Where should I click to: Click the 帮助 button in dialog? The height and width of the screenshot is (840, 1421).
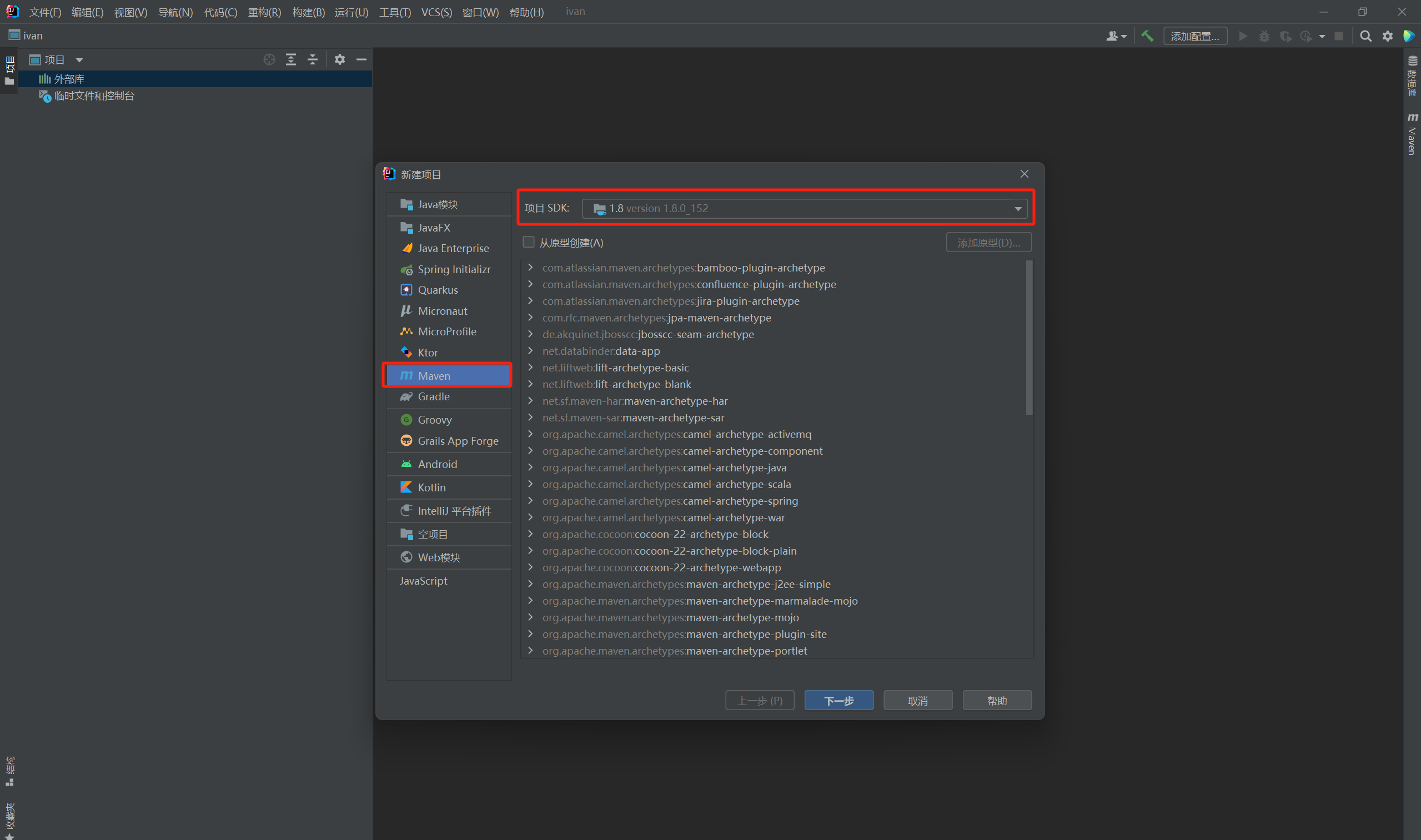tap(997, 701)
